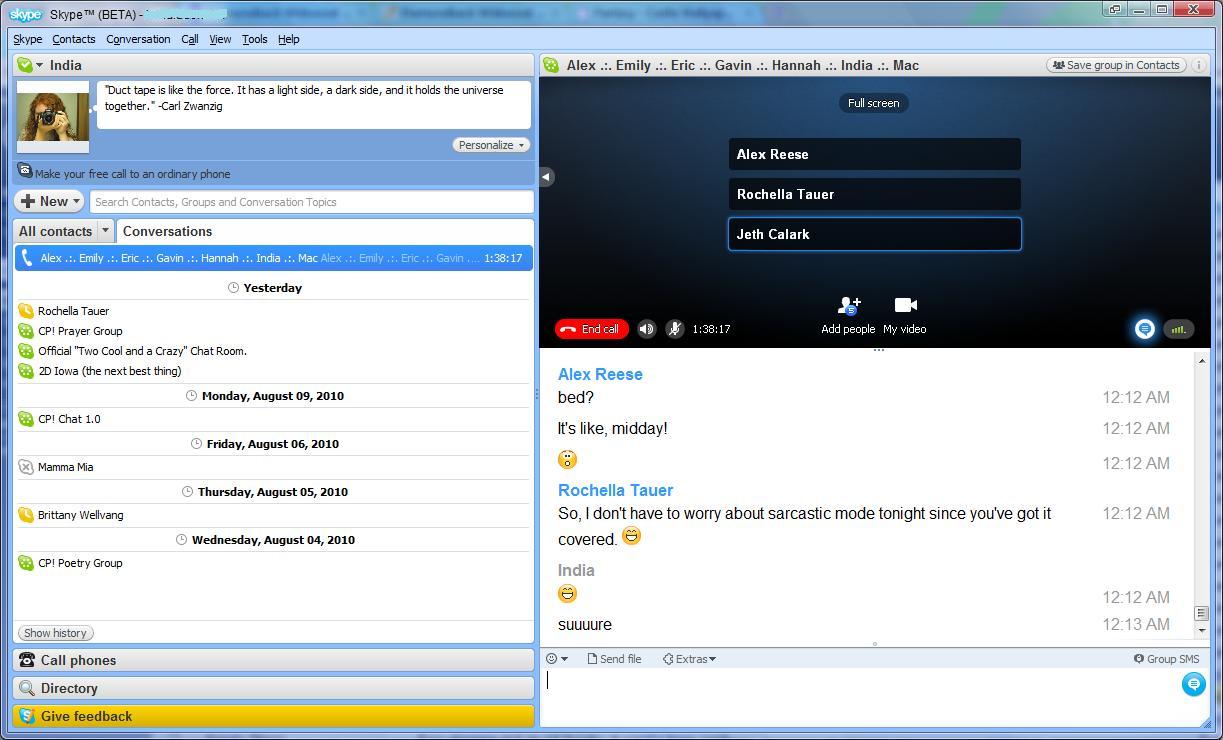Select Alex Reese call participant
The image size is (1223, 740).
[875, 154]
